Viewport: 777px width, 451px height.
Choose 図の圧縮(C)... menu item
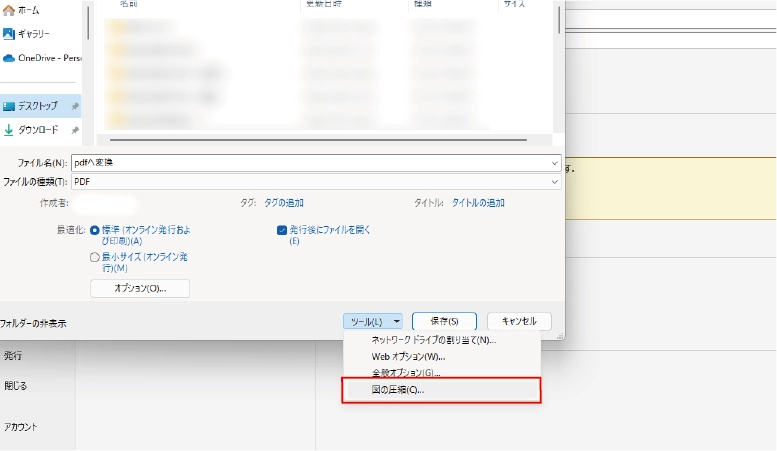(441, 390)
